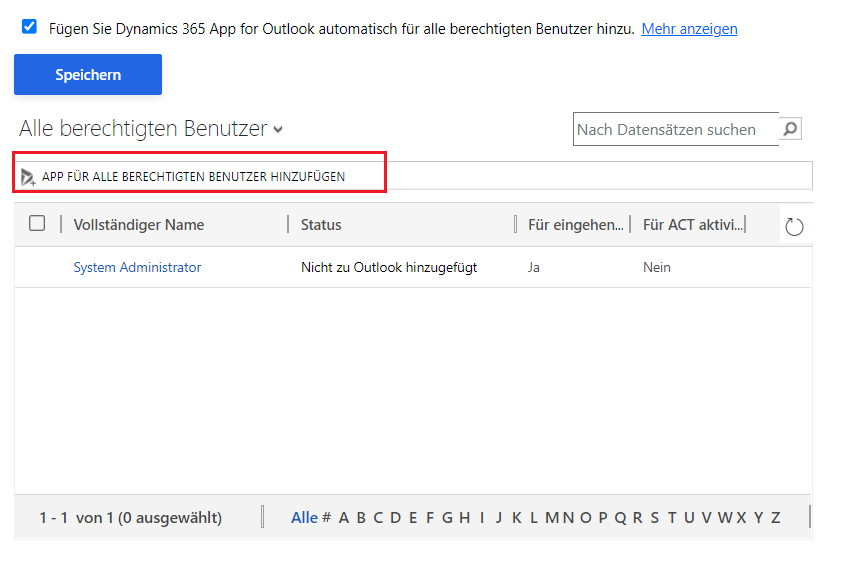Toggle the select-all checkbox in grid header
The height and width of the screenshot is (563, 865).
pyautogui.click(x=37, y=223)
